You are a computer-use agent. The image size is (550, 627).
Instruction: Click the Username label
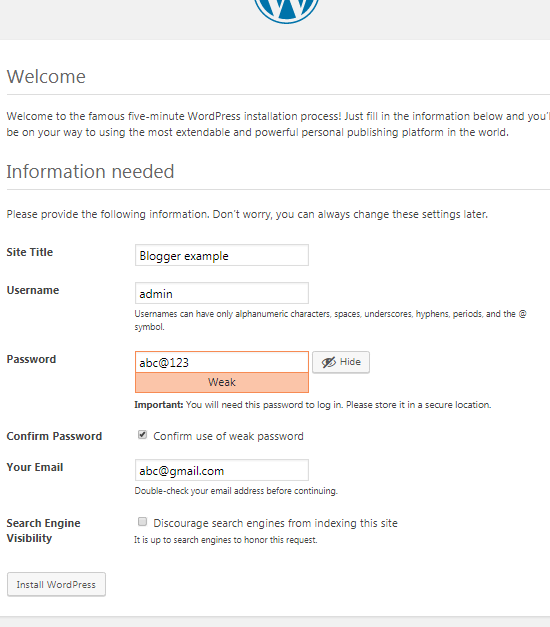pyautogui.click(x=33, y=290)
